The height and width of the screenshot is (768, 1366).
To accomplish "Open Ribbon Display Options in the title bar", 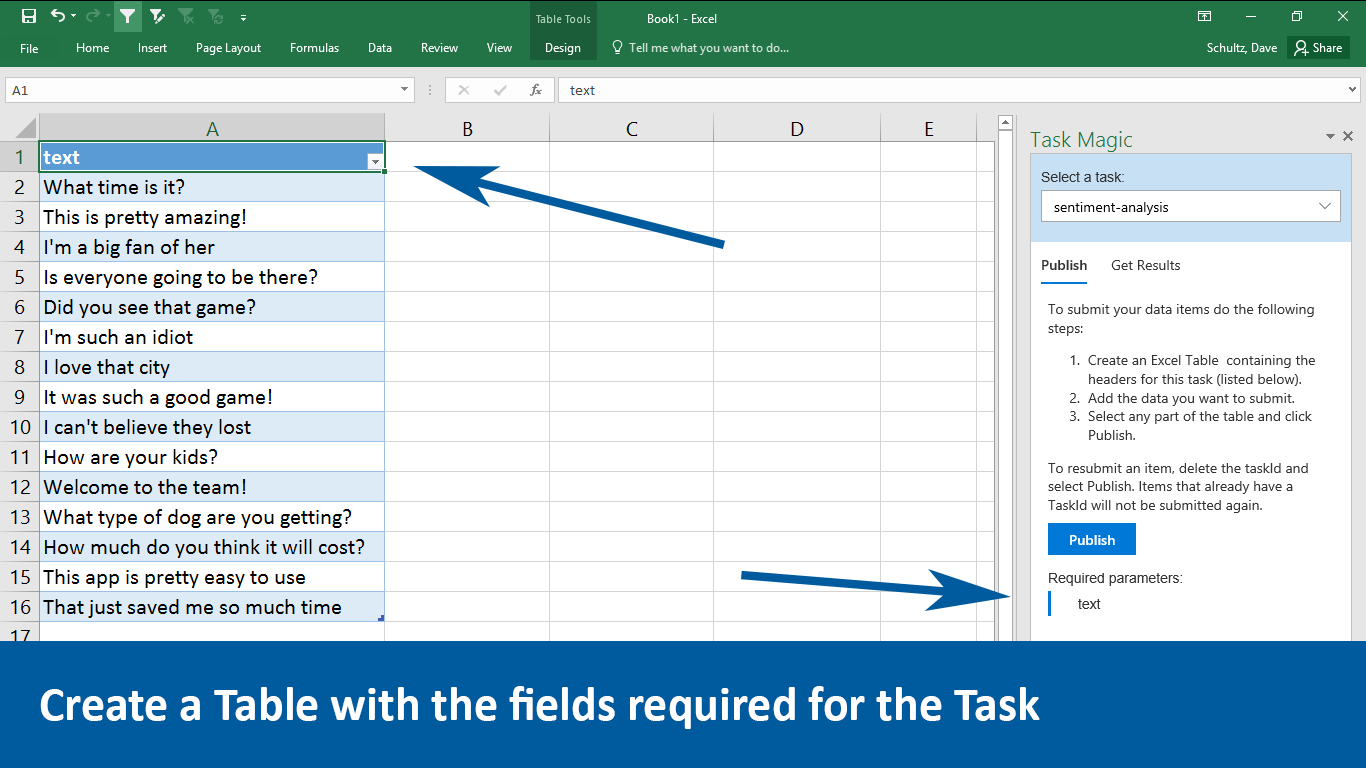I will pyautogui.click(x=1204, y=17).
